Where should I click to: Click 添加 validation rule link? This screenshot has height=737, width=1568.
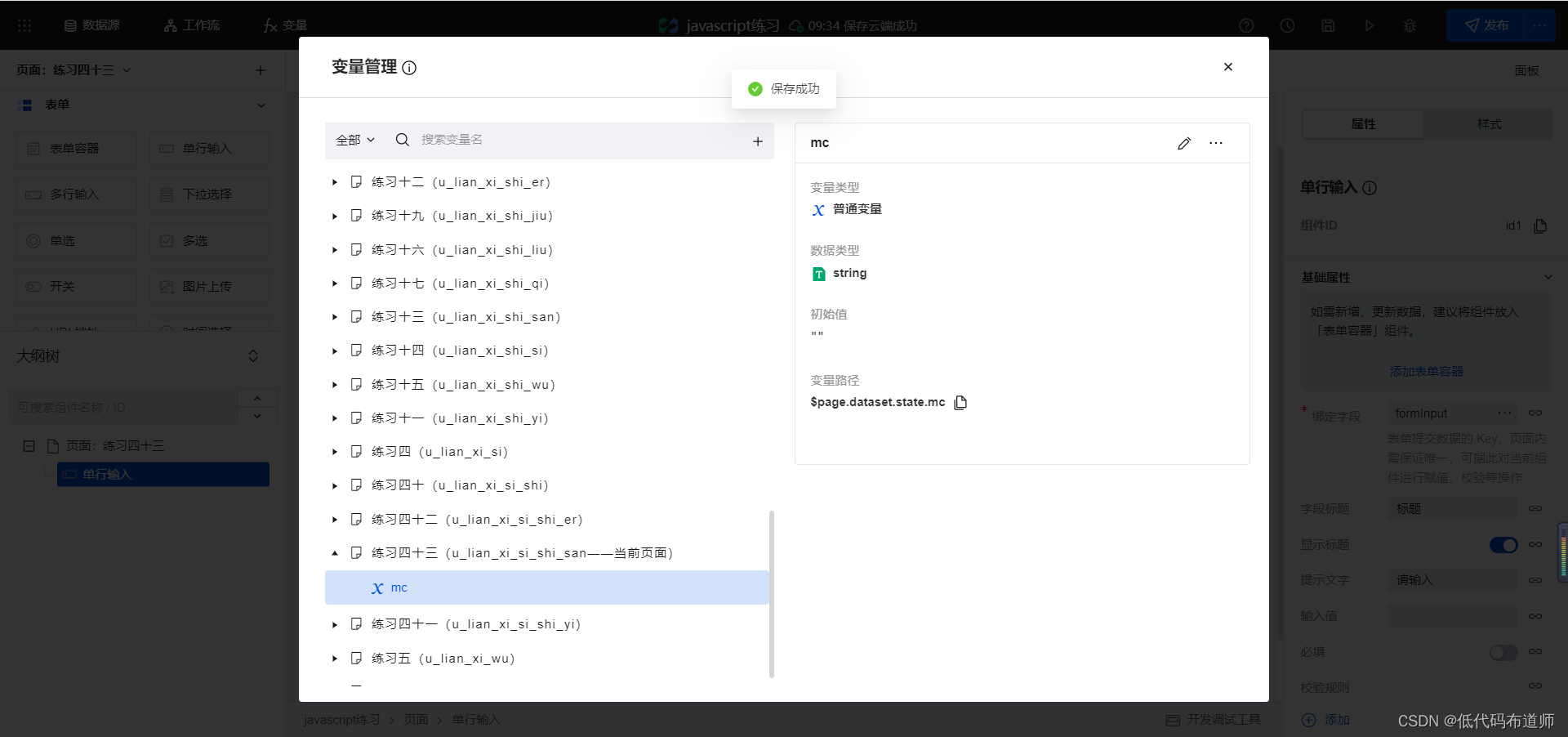point(1325,720)
